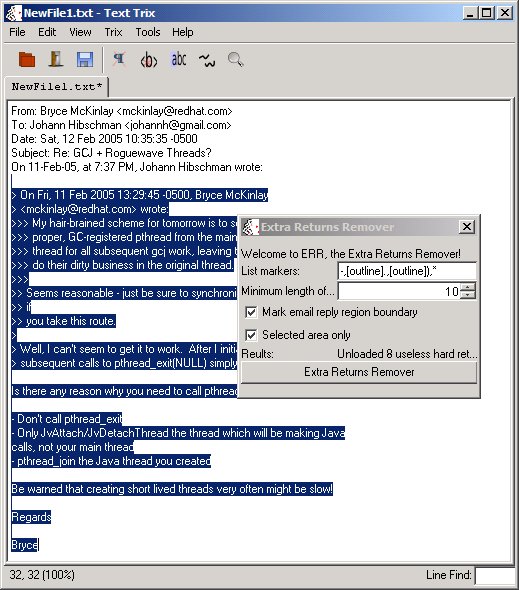
Task: Open the Tools menu
Action: click(148, 32)
